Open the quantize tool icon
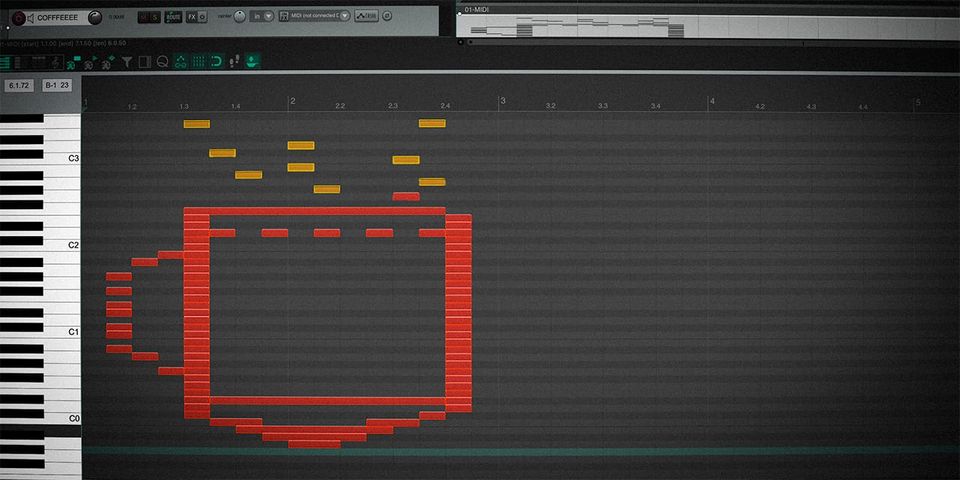Screen dimensions: 960x480 point(162,62)
